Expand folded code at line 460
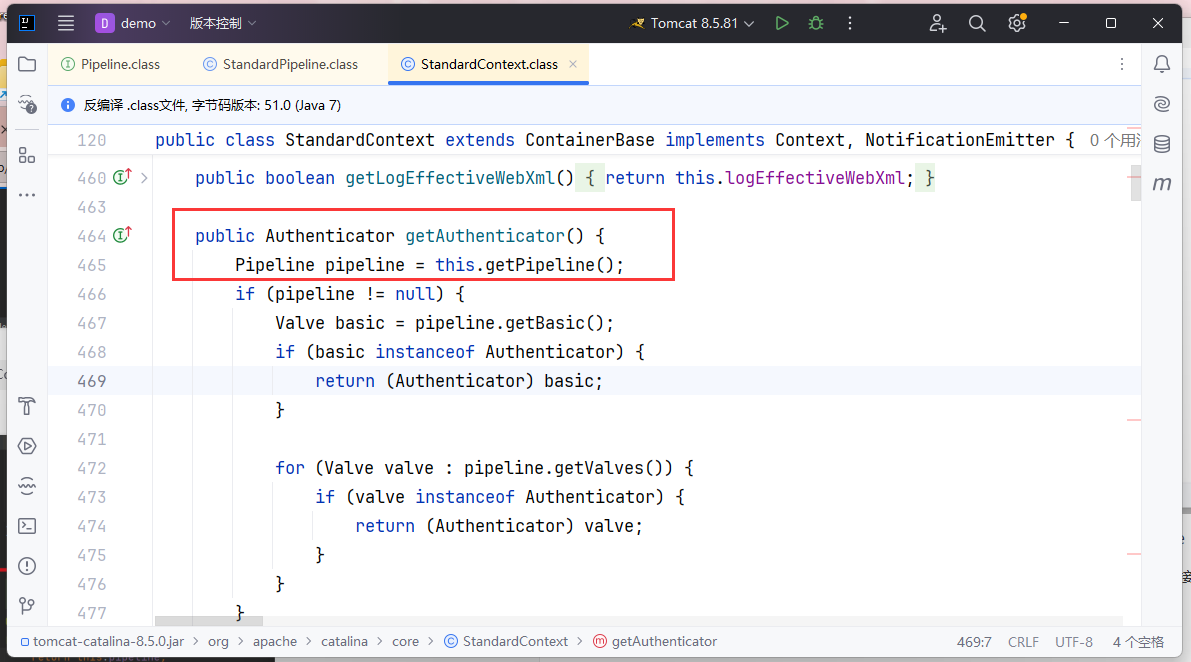 pos(144,178)
